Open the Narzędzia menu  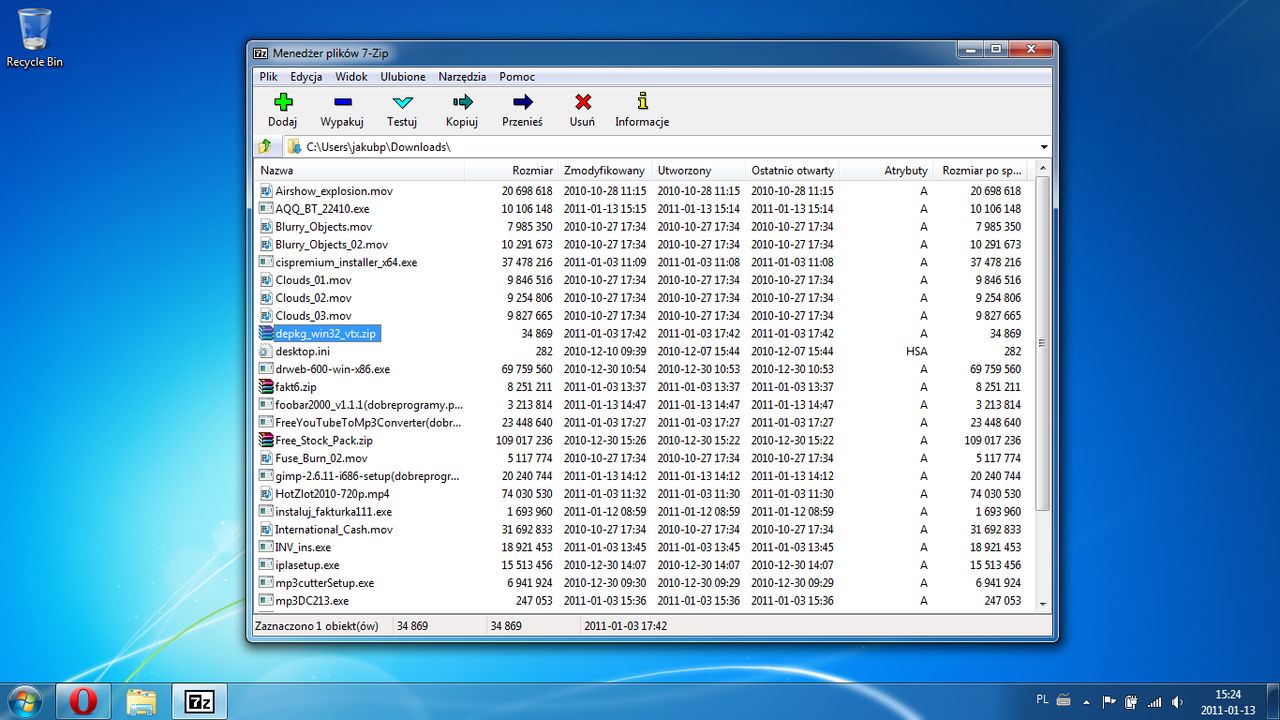(x=462, y=77)
